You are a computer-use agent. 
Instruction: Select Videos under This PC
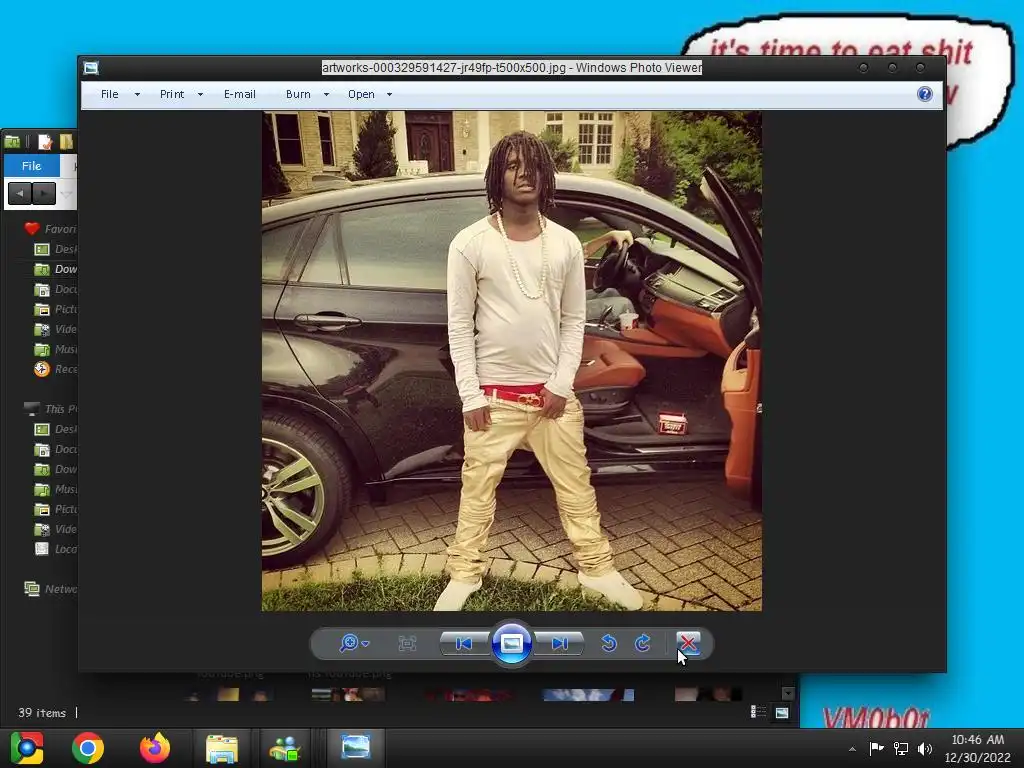56,529
